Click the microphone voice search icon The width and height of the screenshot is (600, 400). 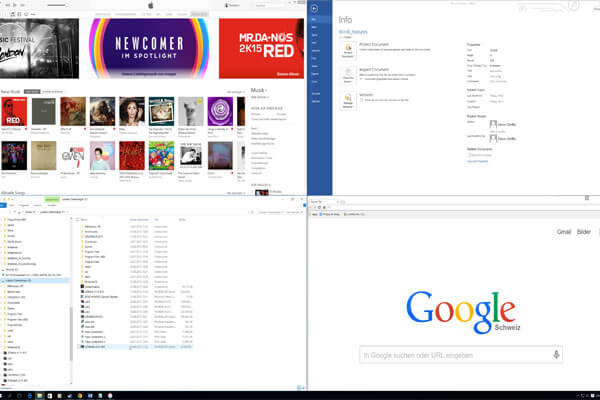point(556,355)
